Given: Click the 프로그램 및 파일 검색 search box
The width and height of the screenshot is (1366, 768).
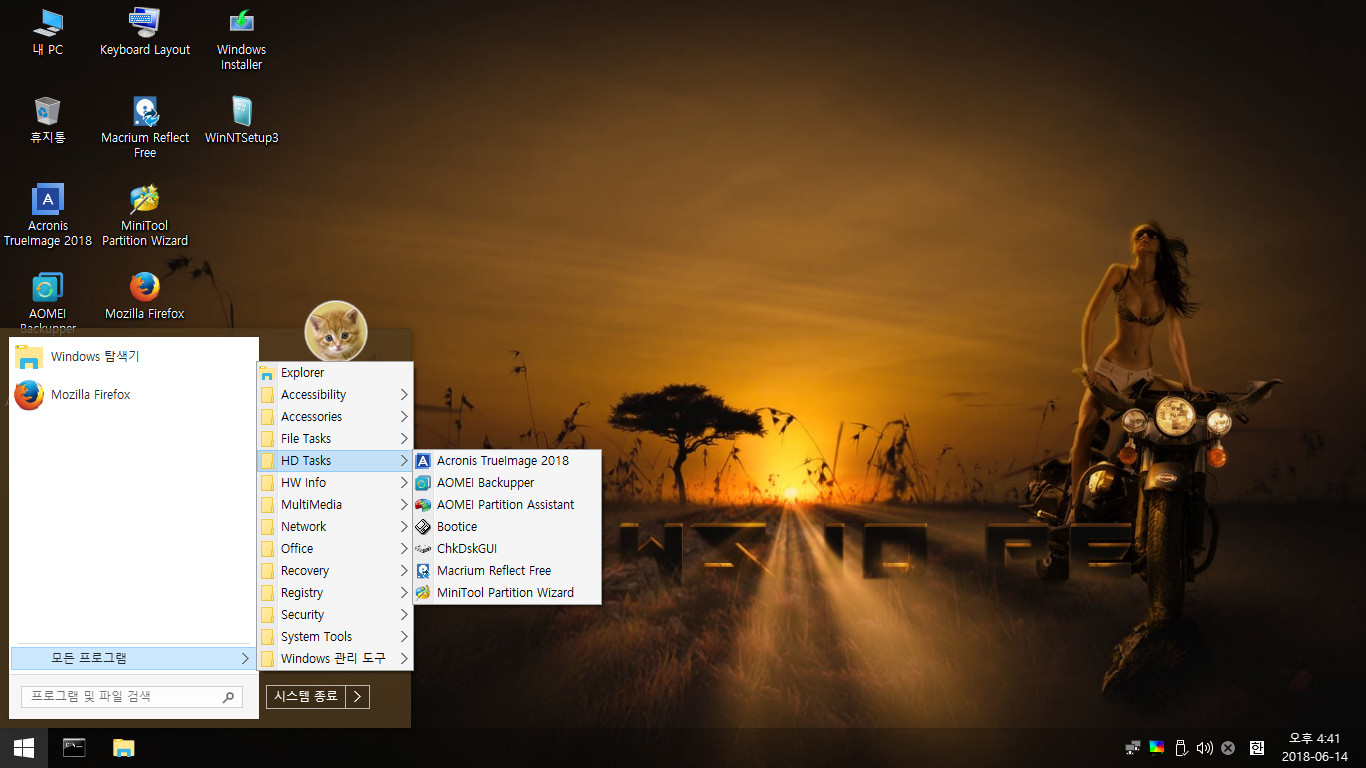Looking at the screenshot, I should click(131, 697).
